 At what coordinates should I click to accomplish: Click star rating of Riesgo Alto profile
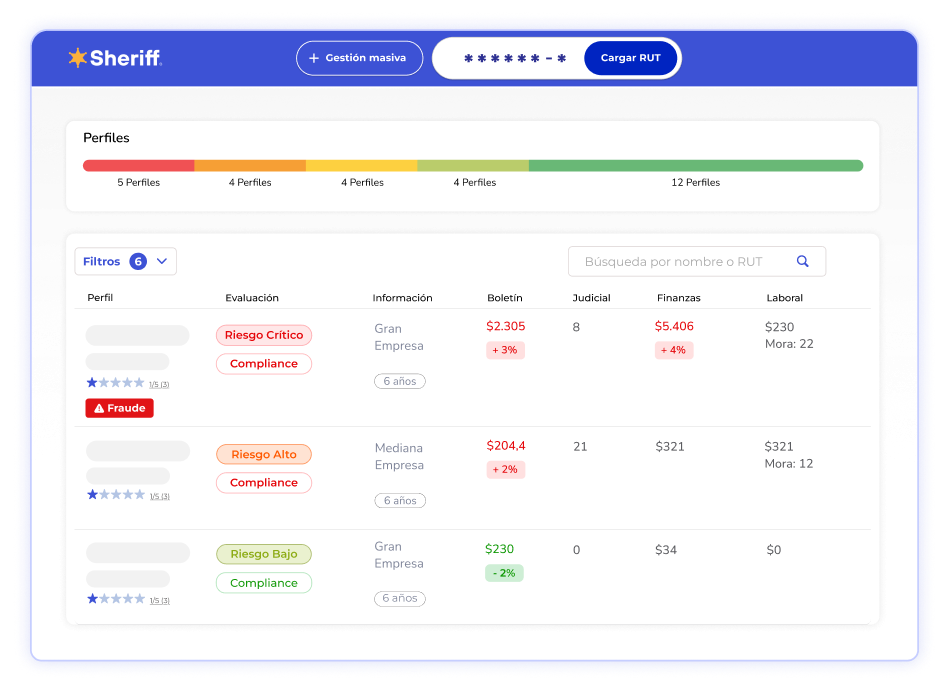point(116,494)
